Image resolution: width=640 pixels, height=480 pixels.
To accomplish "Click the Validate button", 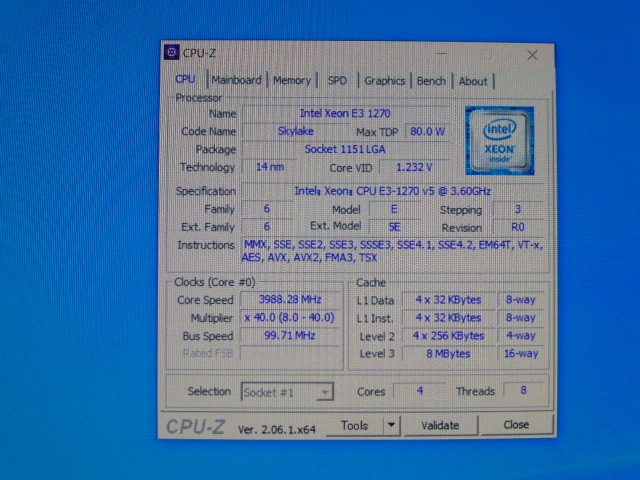I will 440,425.
